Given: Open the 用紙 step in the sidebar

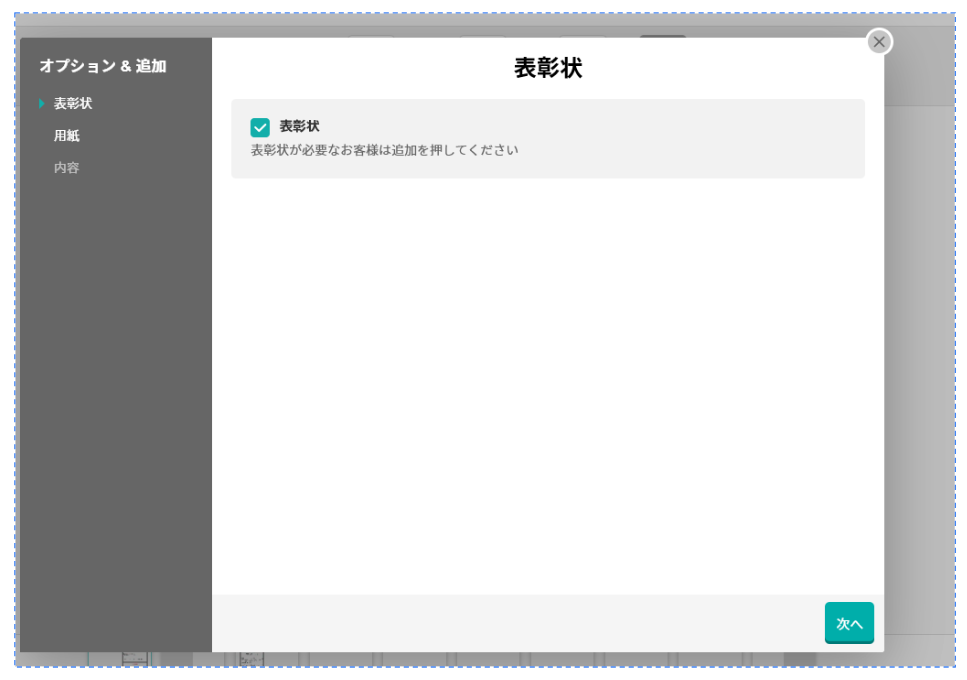Looking at the screenshot, I should (x=67, y=136).
